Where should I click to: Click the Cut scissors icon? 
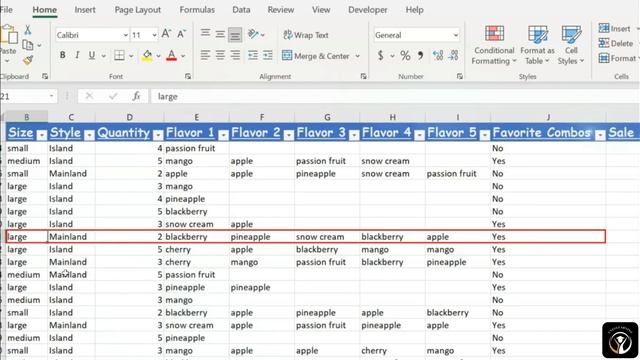coord(28,30)
